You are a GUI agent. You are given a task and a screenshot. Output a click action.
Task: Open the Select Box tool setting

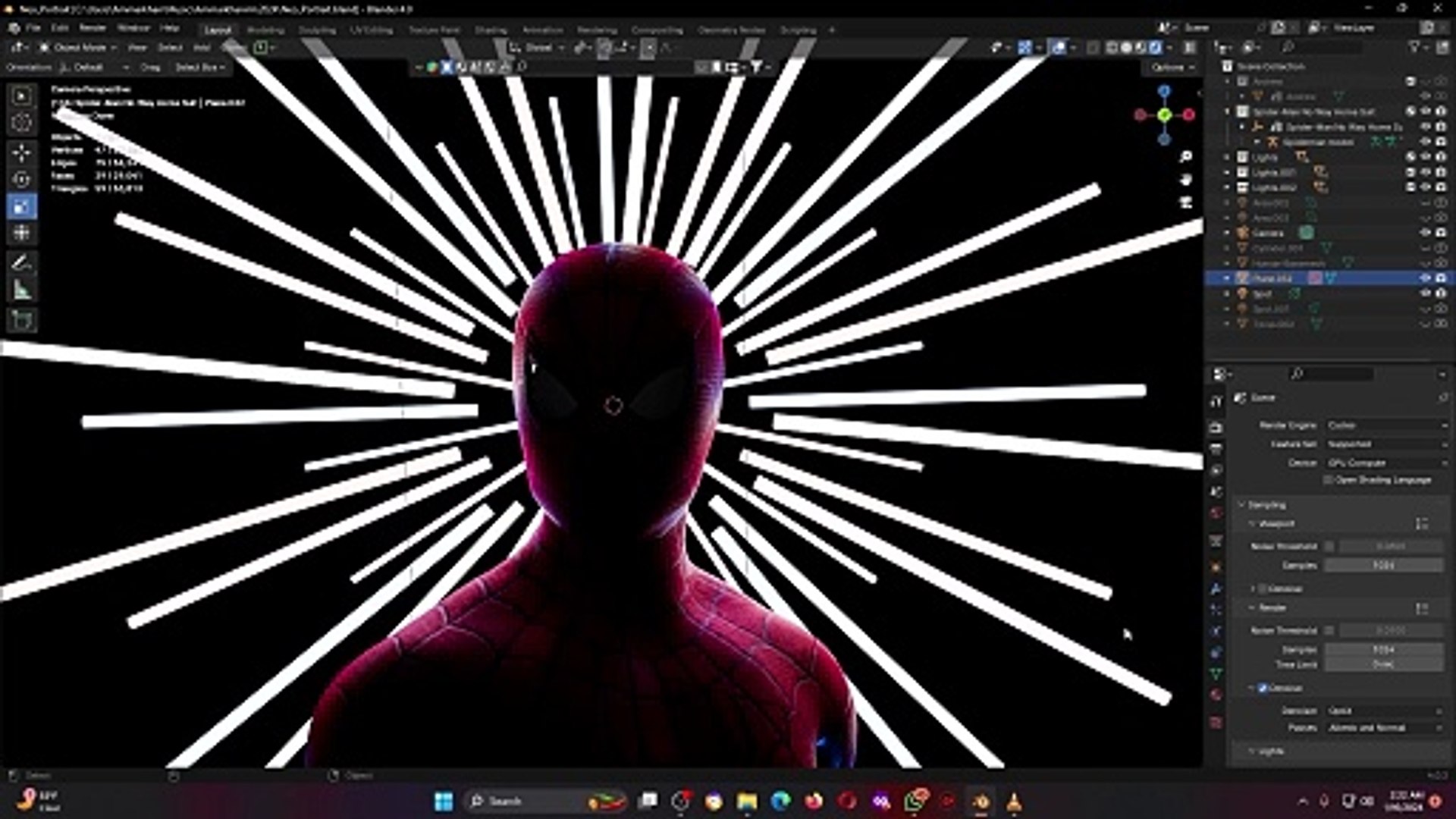pyautogui.click(x=200, y=67)
